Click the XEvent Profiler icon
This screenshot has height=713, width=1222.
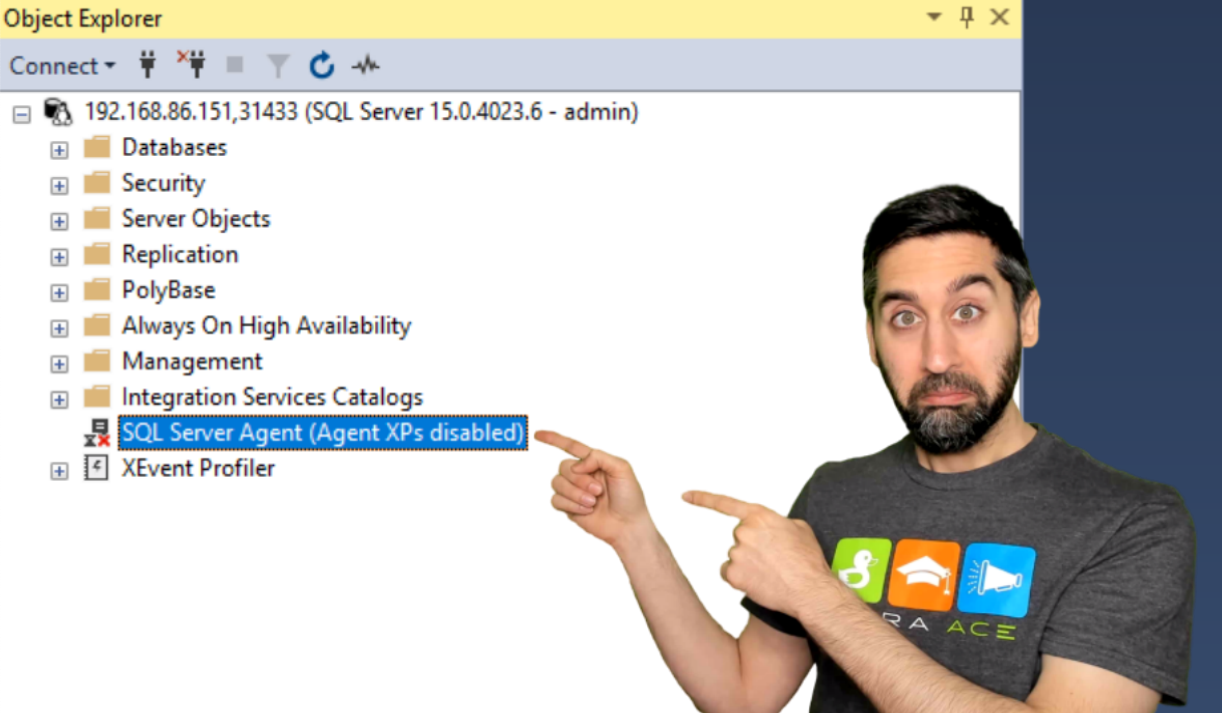pos(95,468)
